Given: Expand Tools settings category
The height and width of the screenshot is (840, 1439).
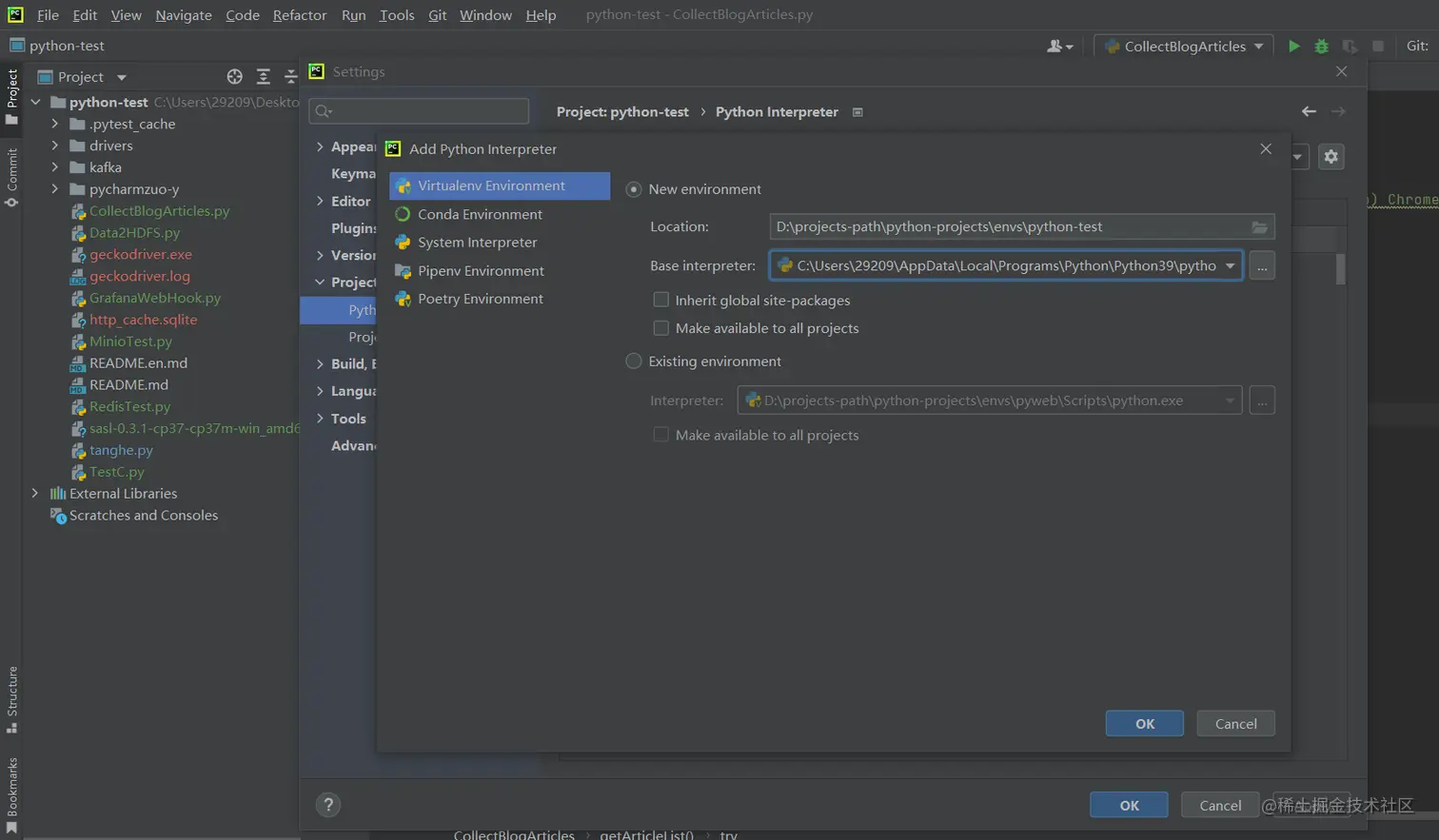Looking at the screenshot, I should click(320, 419).
